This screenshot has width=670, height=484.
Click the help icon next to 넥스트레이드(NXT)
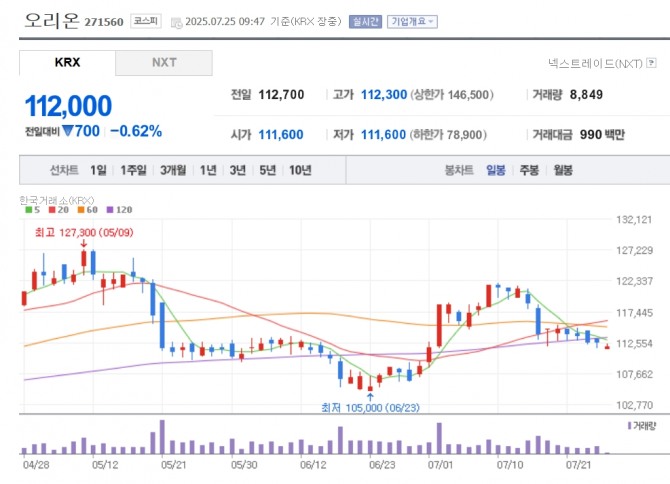(649, 63)
